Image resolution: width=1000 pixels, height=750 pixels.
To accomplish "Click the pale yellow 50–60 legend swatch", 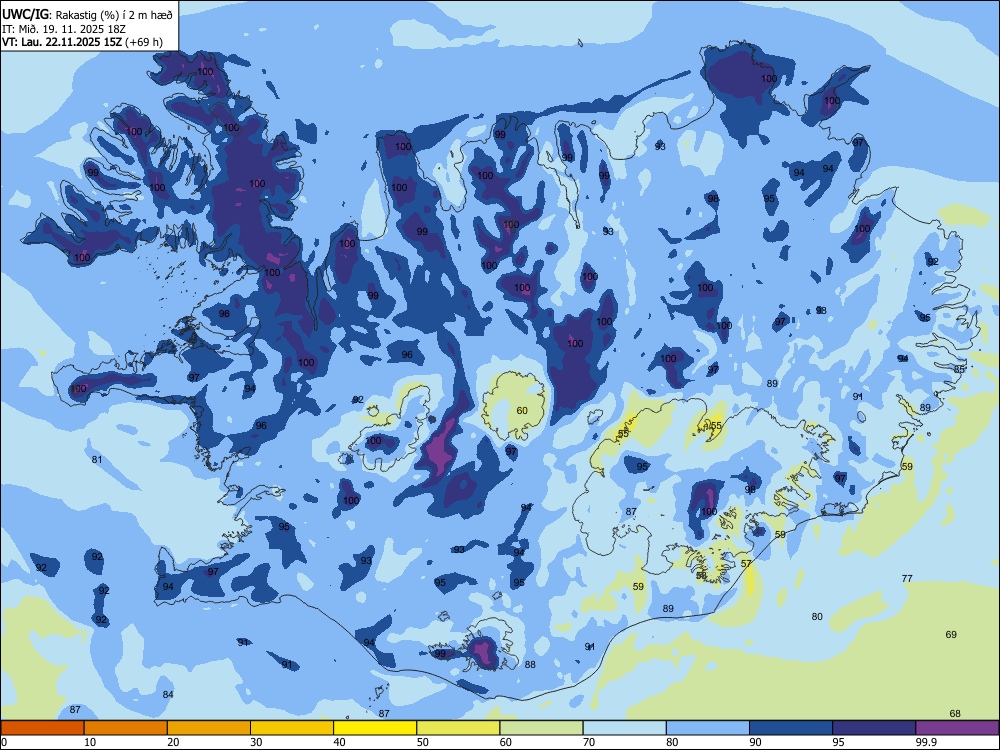I will [x=458, y=728].
